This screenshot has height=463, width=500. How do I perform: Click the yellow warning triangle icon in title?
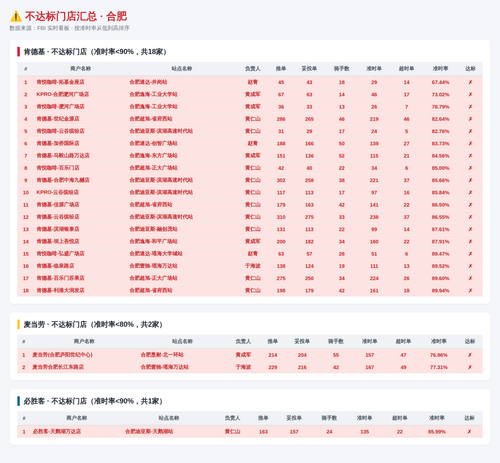click(16, 16)
